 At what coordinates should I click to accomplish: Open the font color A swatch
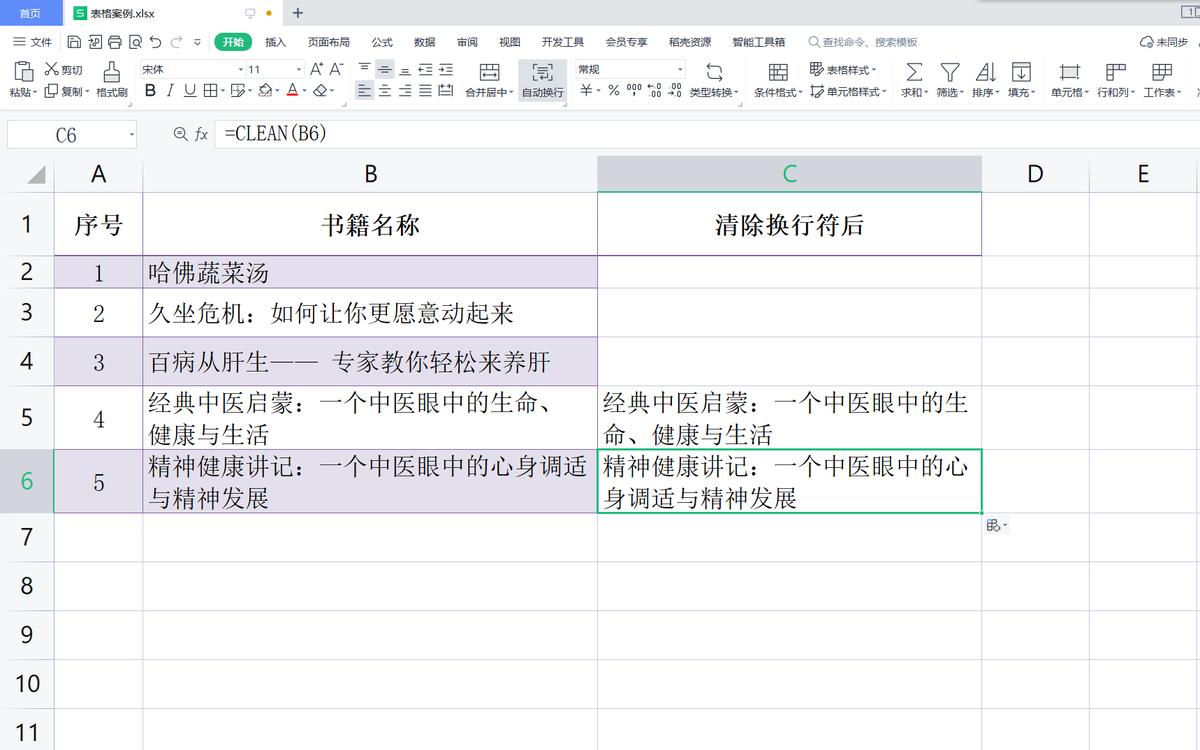(x=292, y=90)
